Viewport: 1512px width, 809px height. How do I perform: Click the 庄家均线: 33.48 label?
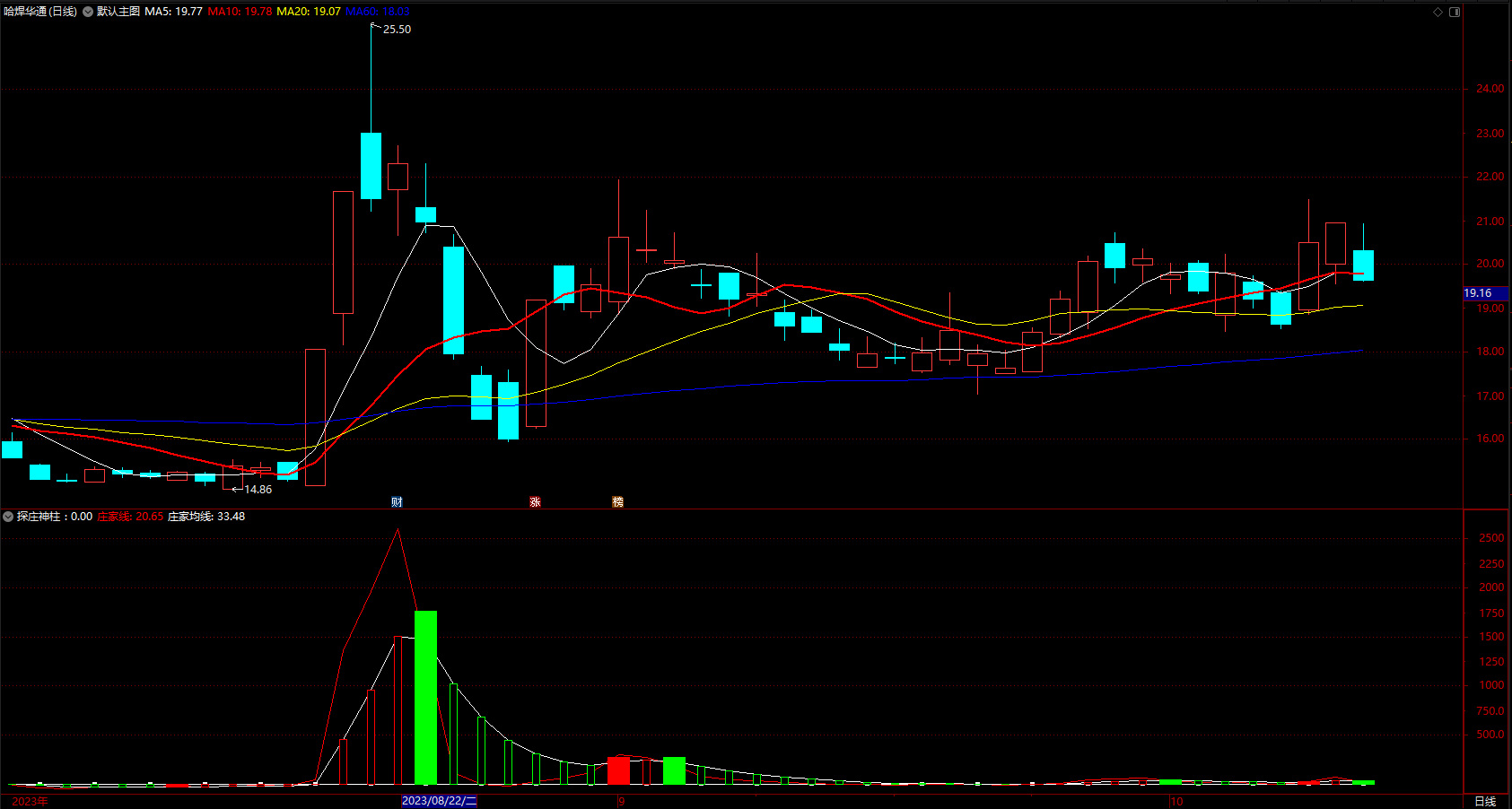(206, 517)
